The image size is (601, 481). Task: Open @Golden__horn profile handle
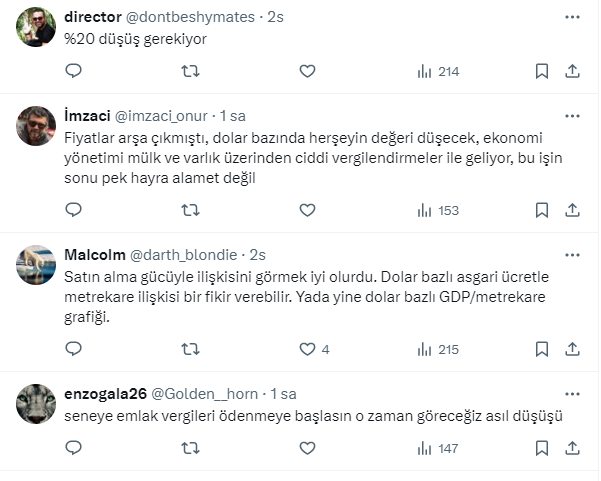(210, 394)
